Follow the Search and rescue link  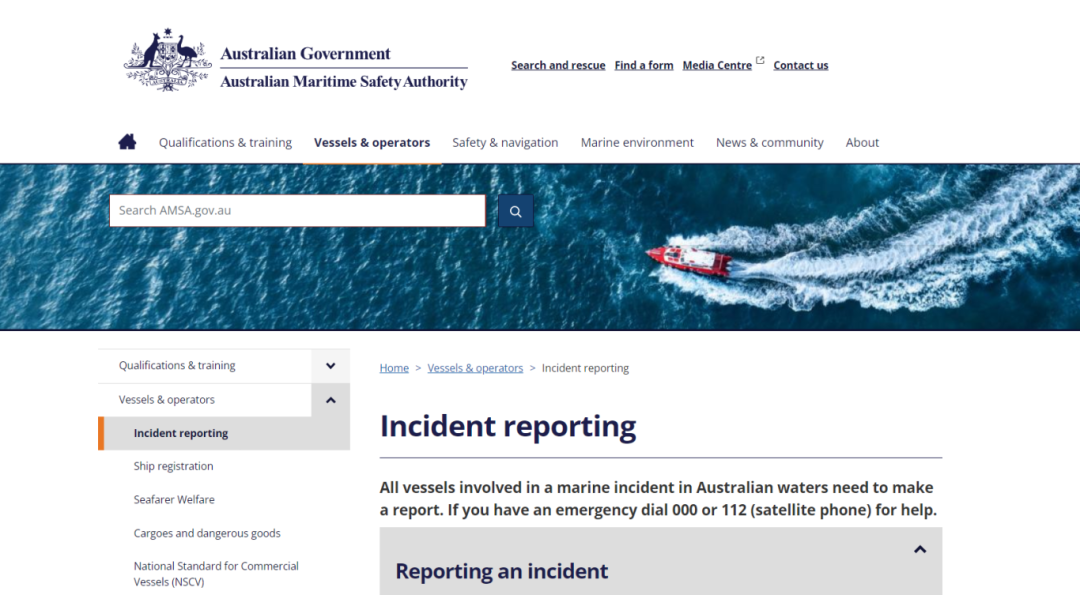click(558, 65)
